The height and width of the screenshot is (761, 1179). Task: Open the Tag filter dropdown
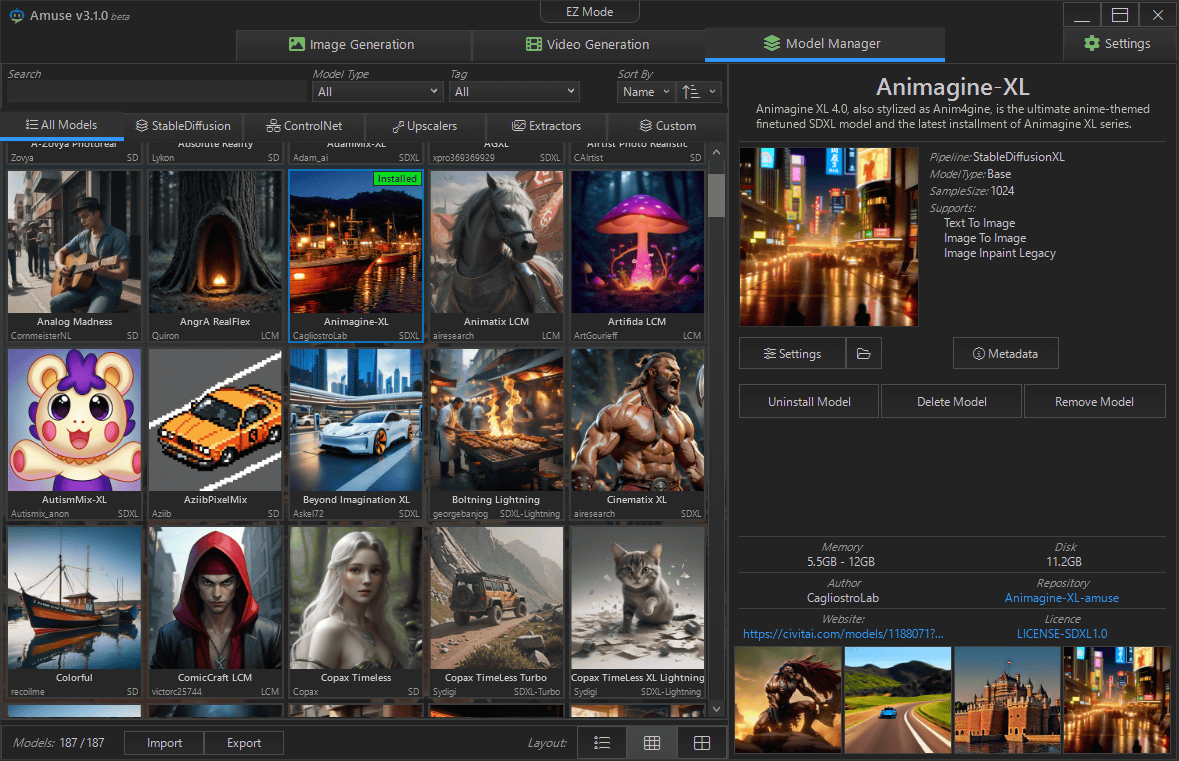[515, 92]
